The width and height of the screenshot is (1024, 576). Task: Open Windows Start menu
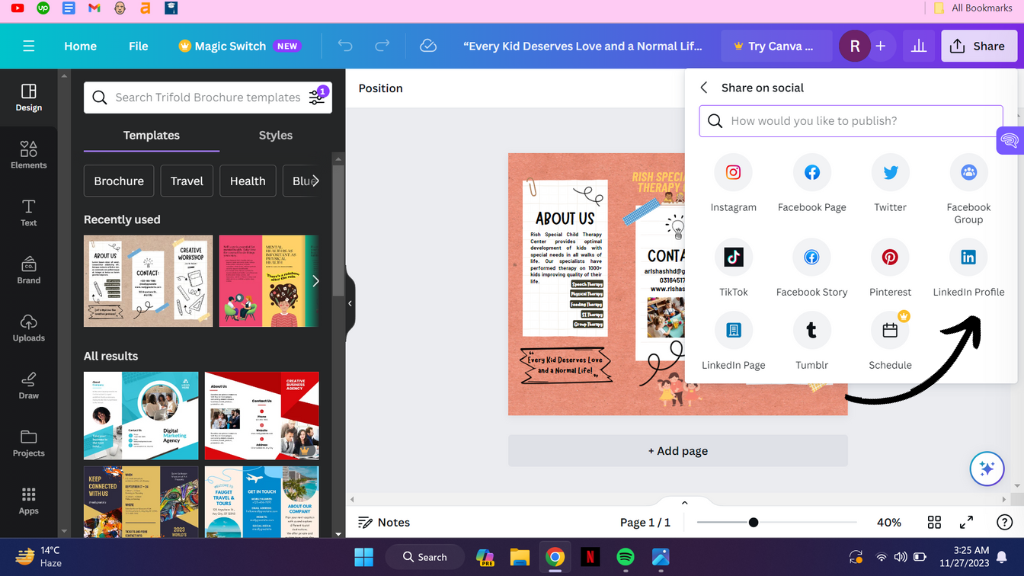[364, 557]
